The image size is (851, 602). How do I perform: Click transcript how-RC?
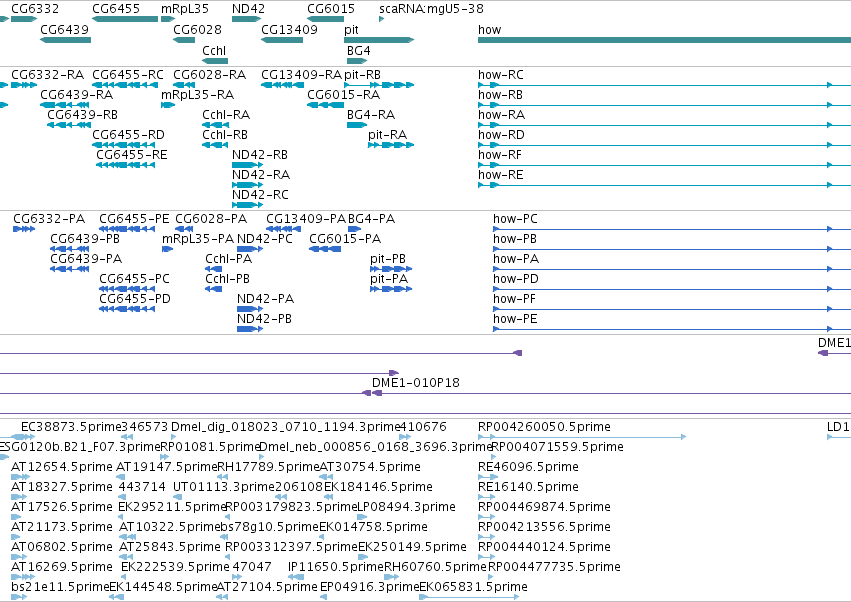pyautogui.click(x=500, y=74)
